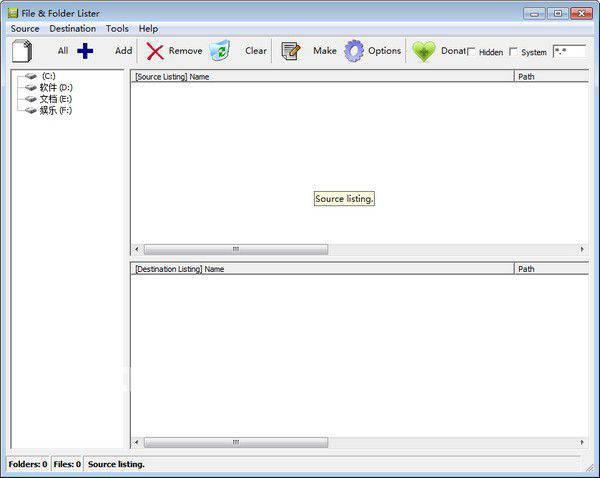Screen dimensions: 600x478
Task: Click the All button label
Action: tap(63, 51)
